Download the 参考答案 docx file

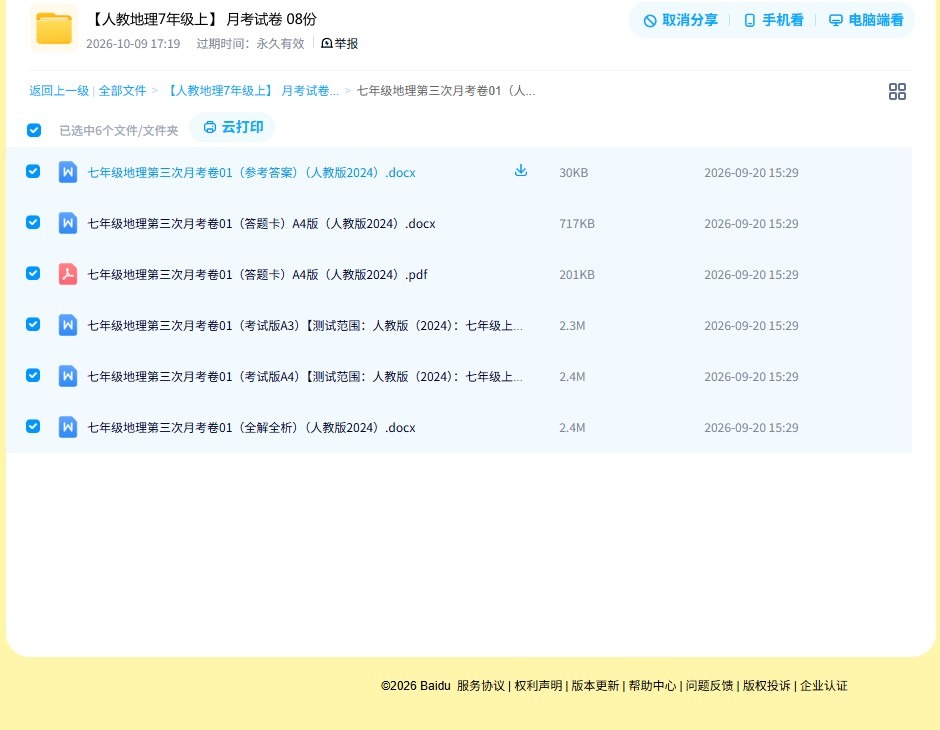tap(521, 171)
